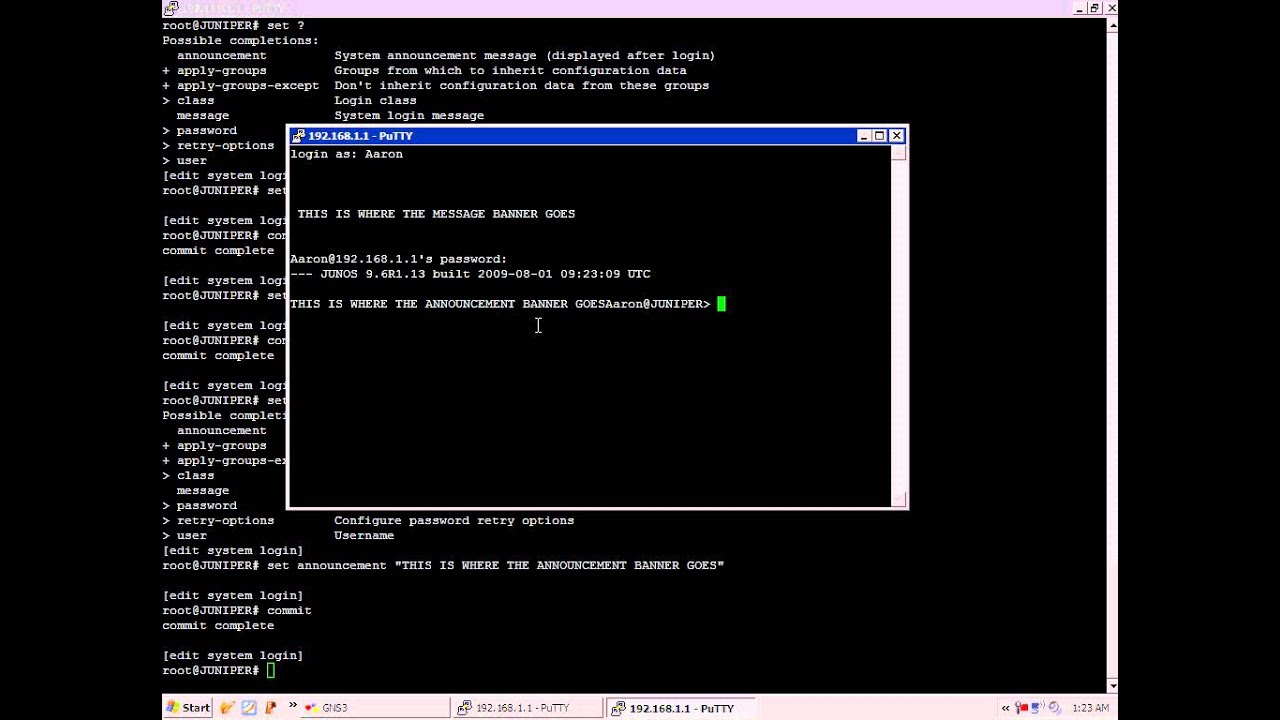The width and height of the screenshot is (1280, 720).
Task: Click the front PuTTY title bar text
Action: [x=360, y=136]
